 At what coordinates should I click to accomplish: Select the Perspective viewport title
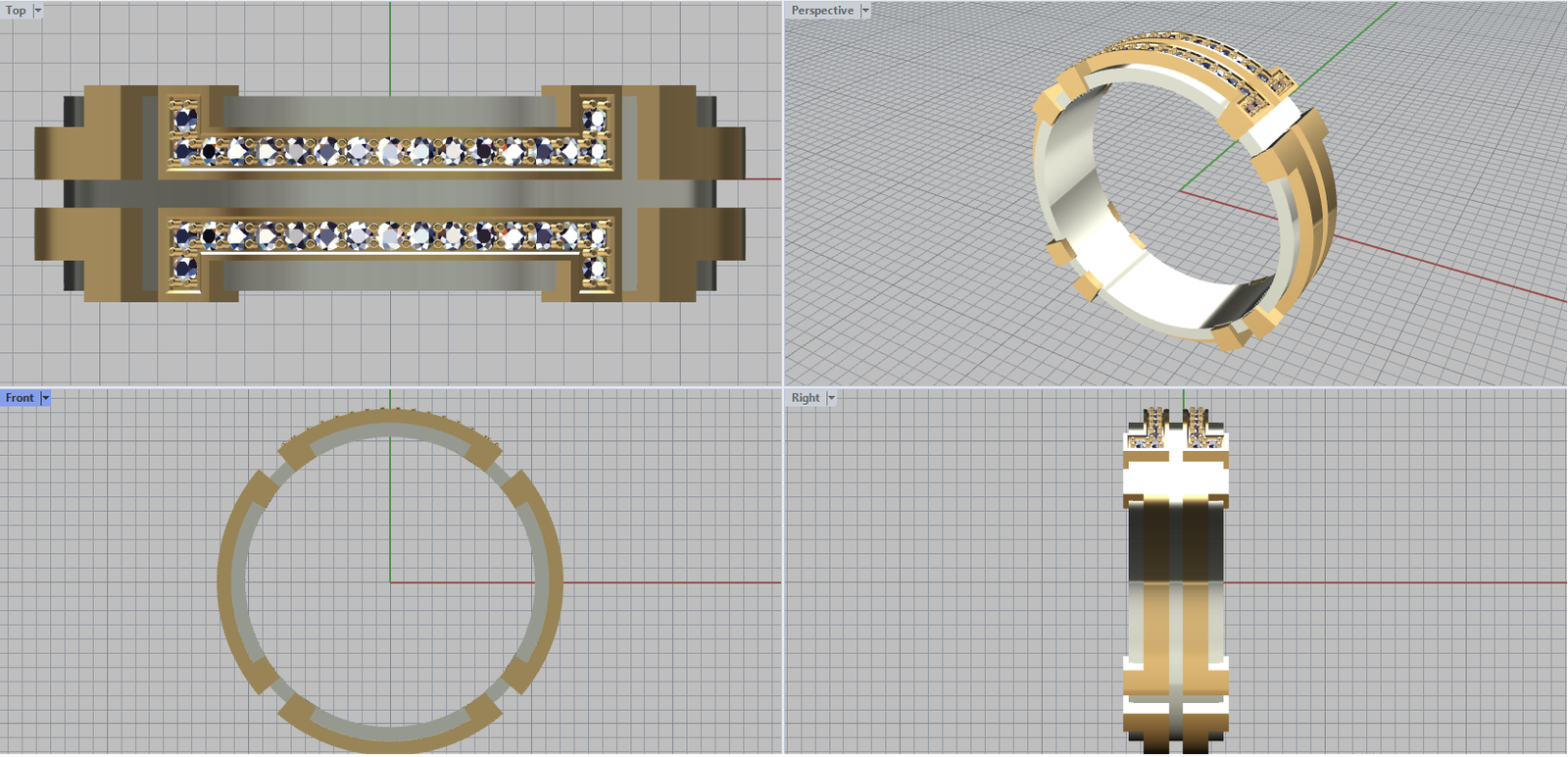tap(822, 11)
